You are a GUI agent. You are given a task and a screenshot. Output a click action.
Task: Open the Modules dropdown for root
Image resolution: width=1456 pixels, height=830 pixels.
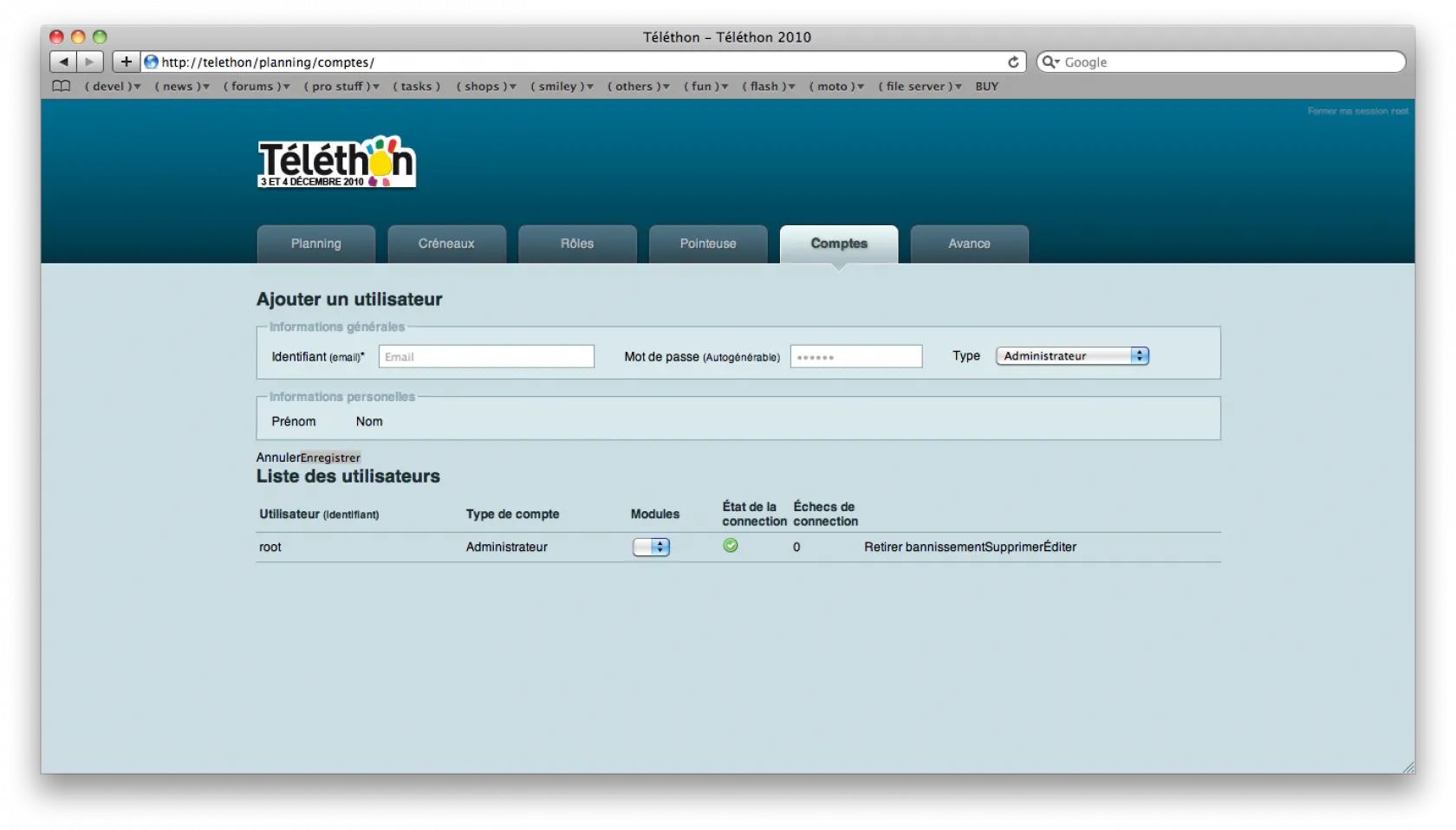pos(651,548)
